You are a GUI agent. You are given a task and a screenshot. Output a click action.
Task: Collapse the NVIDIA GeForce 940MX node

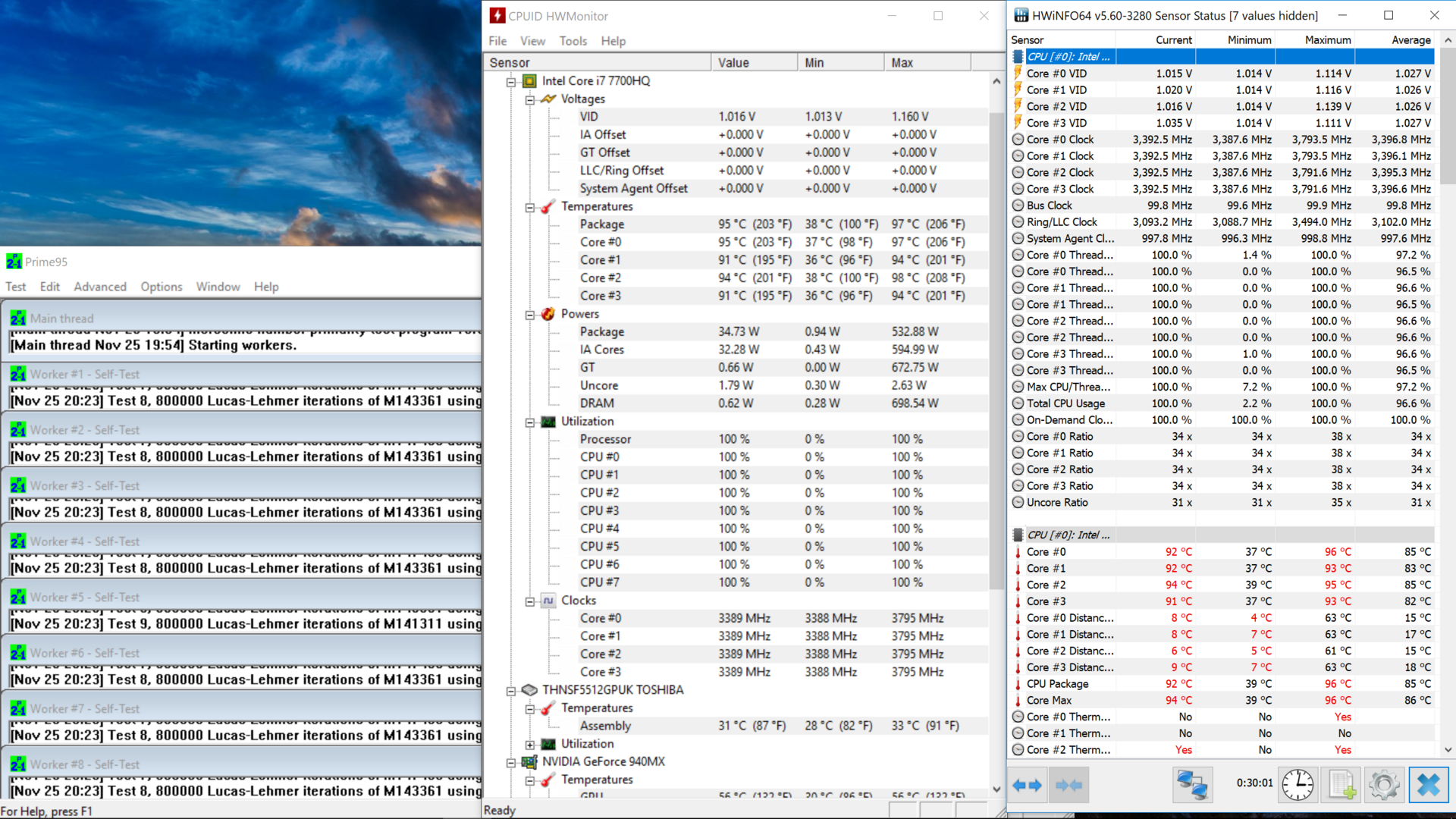pyautogui.click(x=511, y=763)
